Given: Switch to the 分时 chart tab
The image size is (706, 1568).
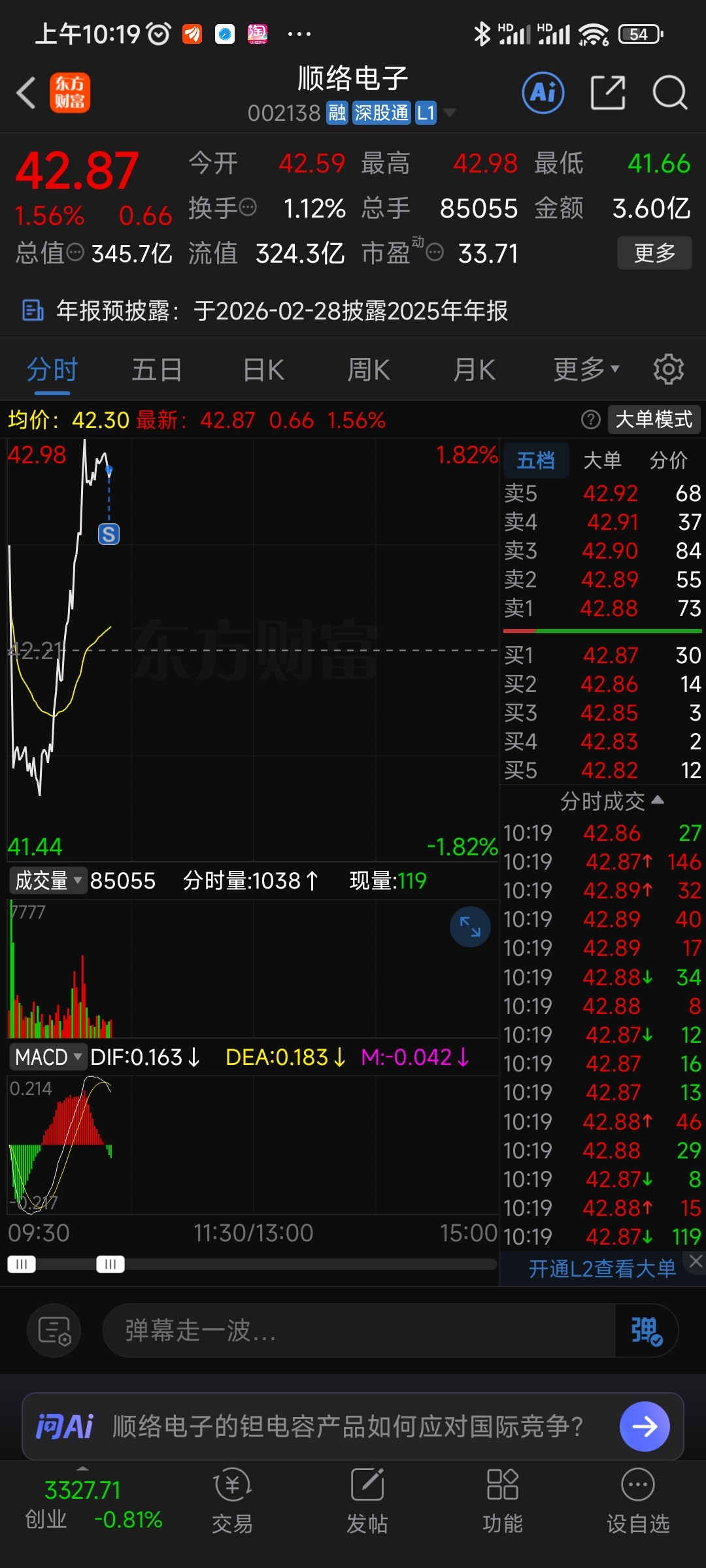Looking at the screenshot, I should (x=52, y=370).
